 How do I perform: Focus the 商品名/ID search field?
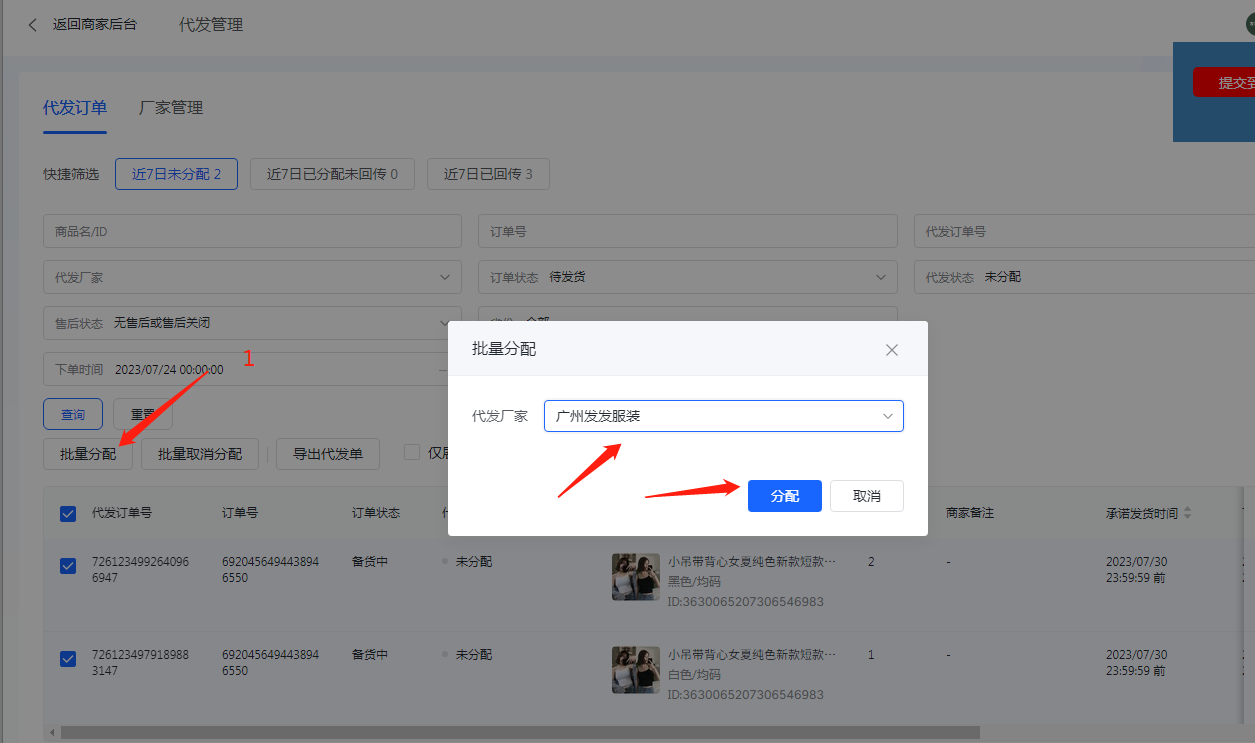(252, 231)
